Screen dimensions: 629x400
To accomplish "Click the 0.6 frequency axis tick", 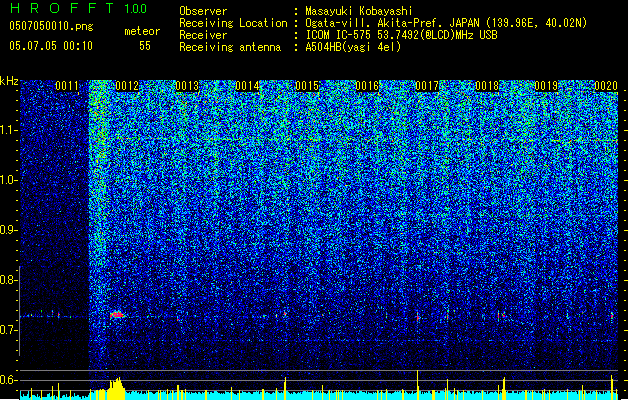I will click(9, 380).
